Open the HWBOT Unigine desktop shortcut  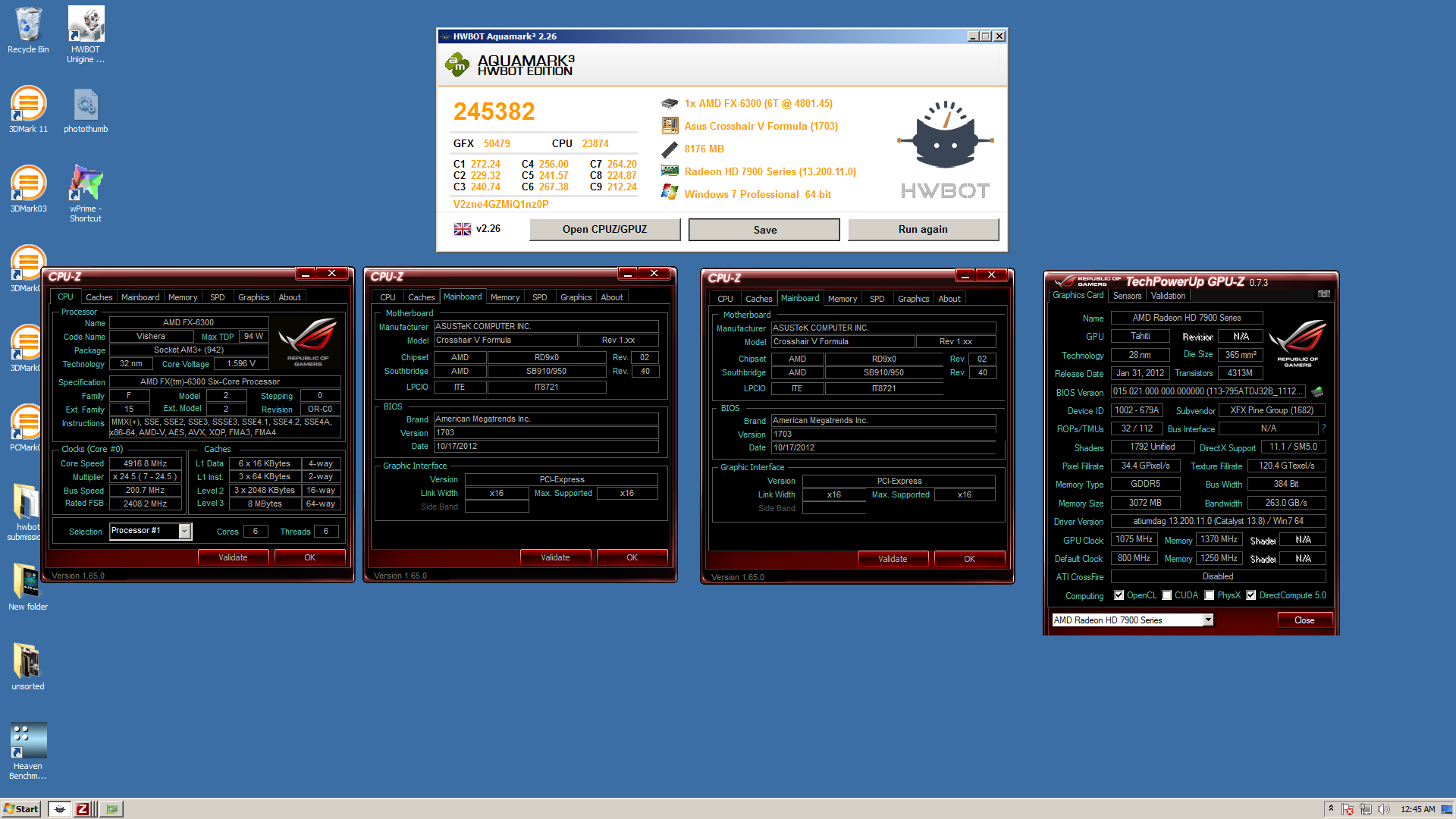pyautogui.click(x=86, y=34)
